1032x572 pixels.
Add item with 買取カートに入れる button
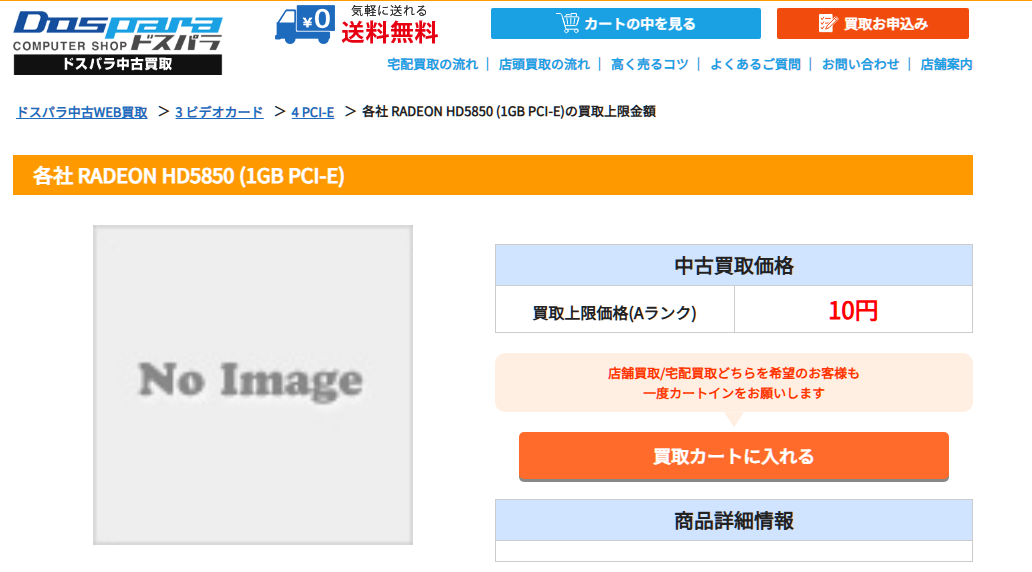(733, 457)
